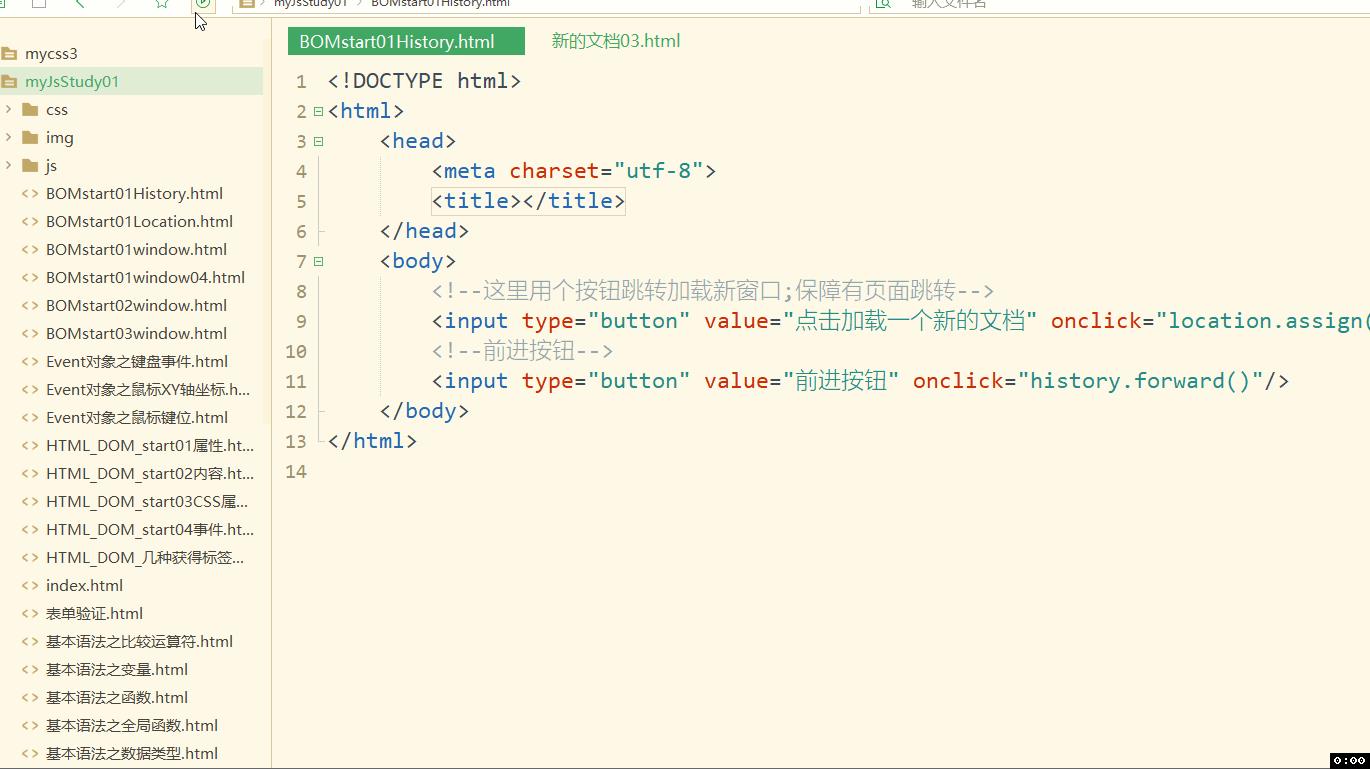Click the file icon of BOMstart01window04.html
Viewport: 1370px width, 769px height.
(x=30, y=278)
